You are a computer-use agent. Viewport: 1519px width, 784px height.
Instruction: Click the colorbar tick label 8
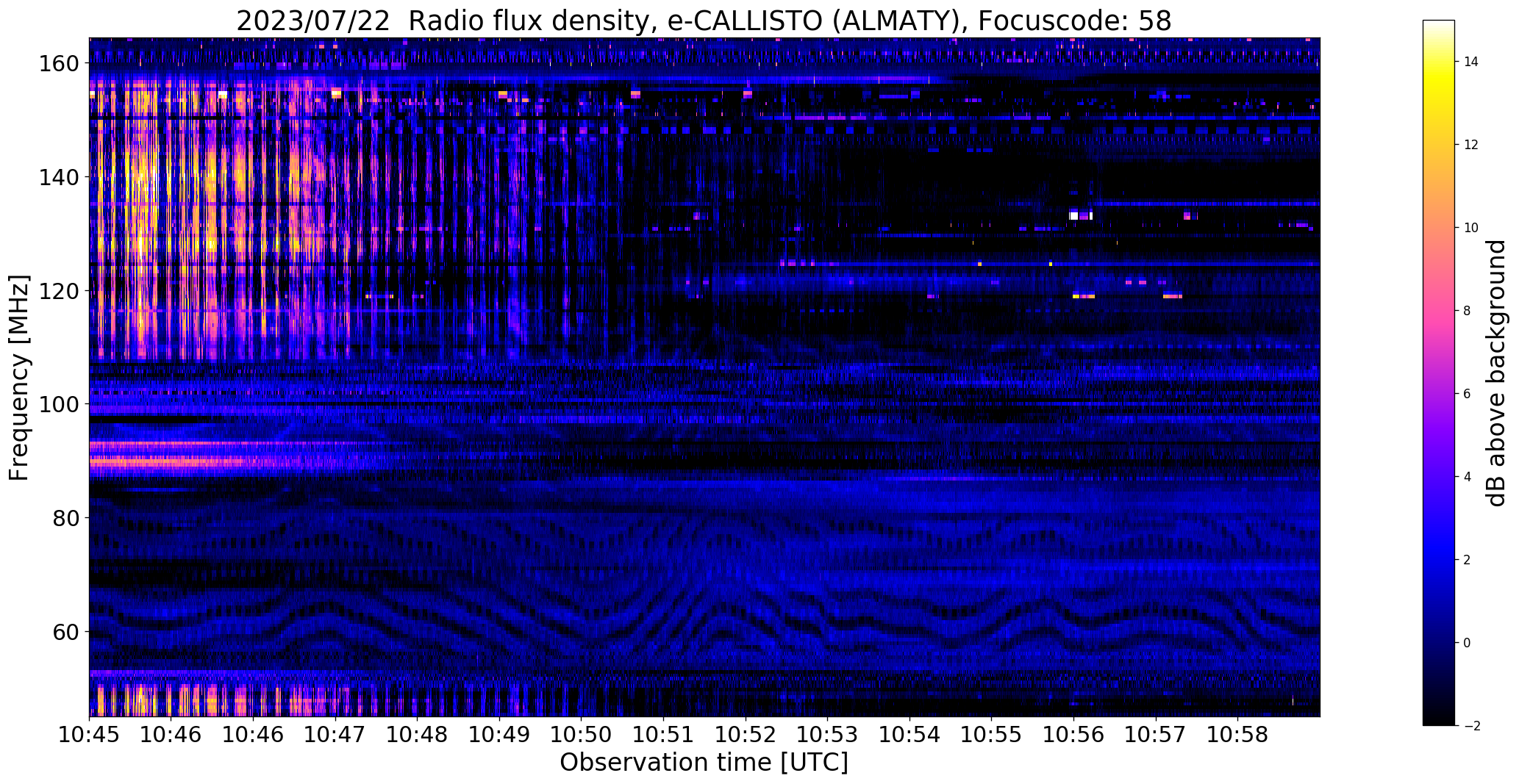pos(1468,312)
